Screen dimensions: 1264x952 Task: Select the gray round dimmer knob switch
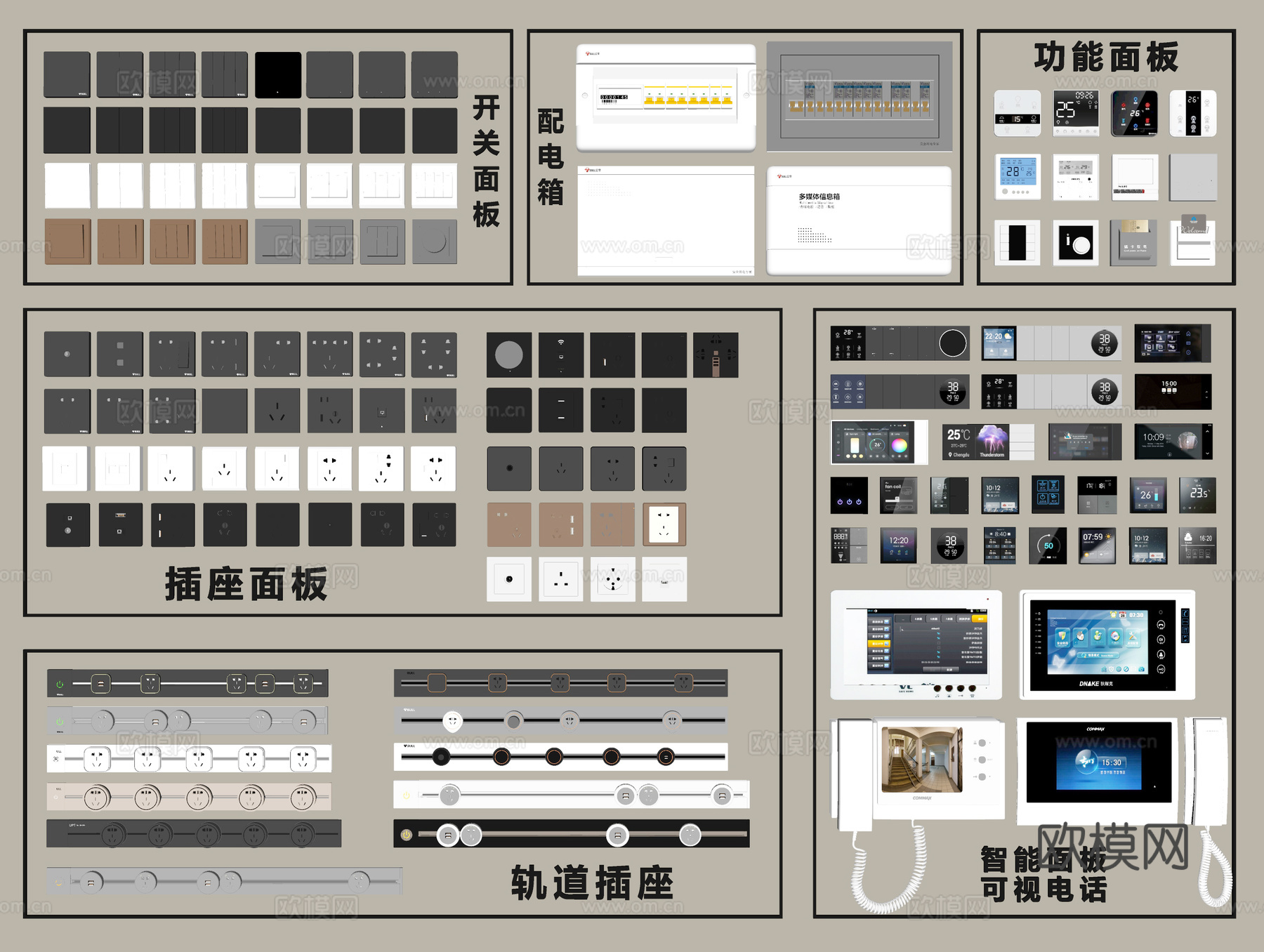tap(435, 242)
